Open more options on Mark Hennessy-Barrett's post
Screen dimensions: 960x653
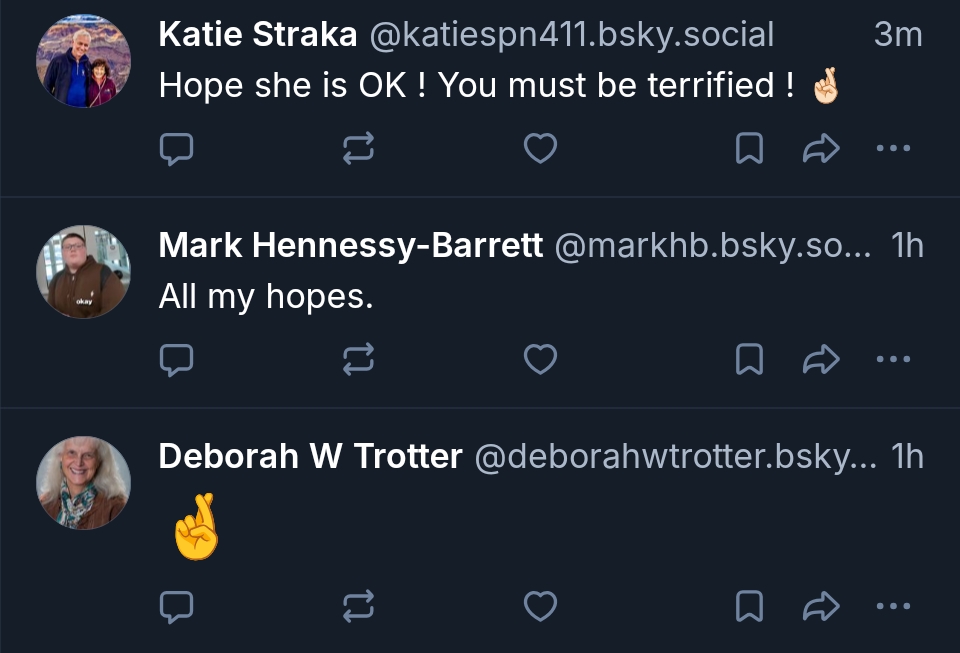(x=892, y=359)
